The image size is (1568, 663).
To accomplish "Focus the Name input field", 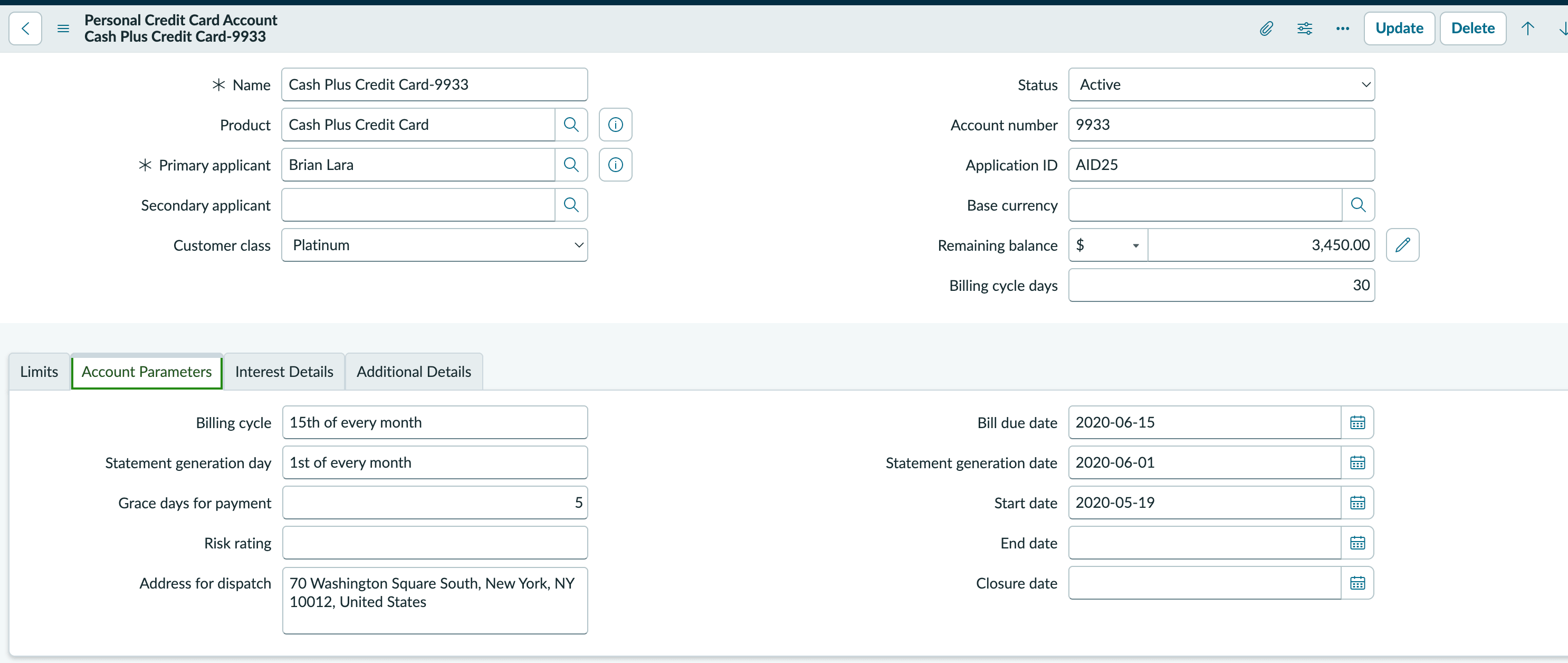I will click(x=434, y=84).
